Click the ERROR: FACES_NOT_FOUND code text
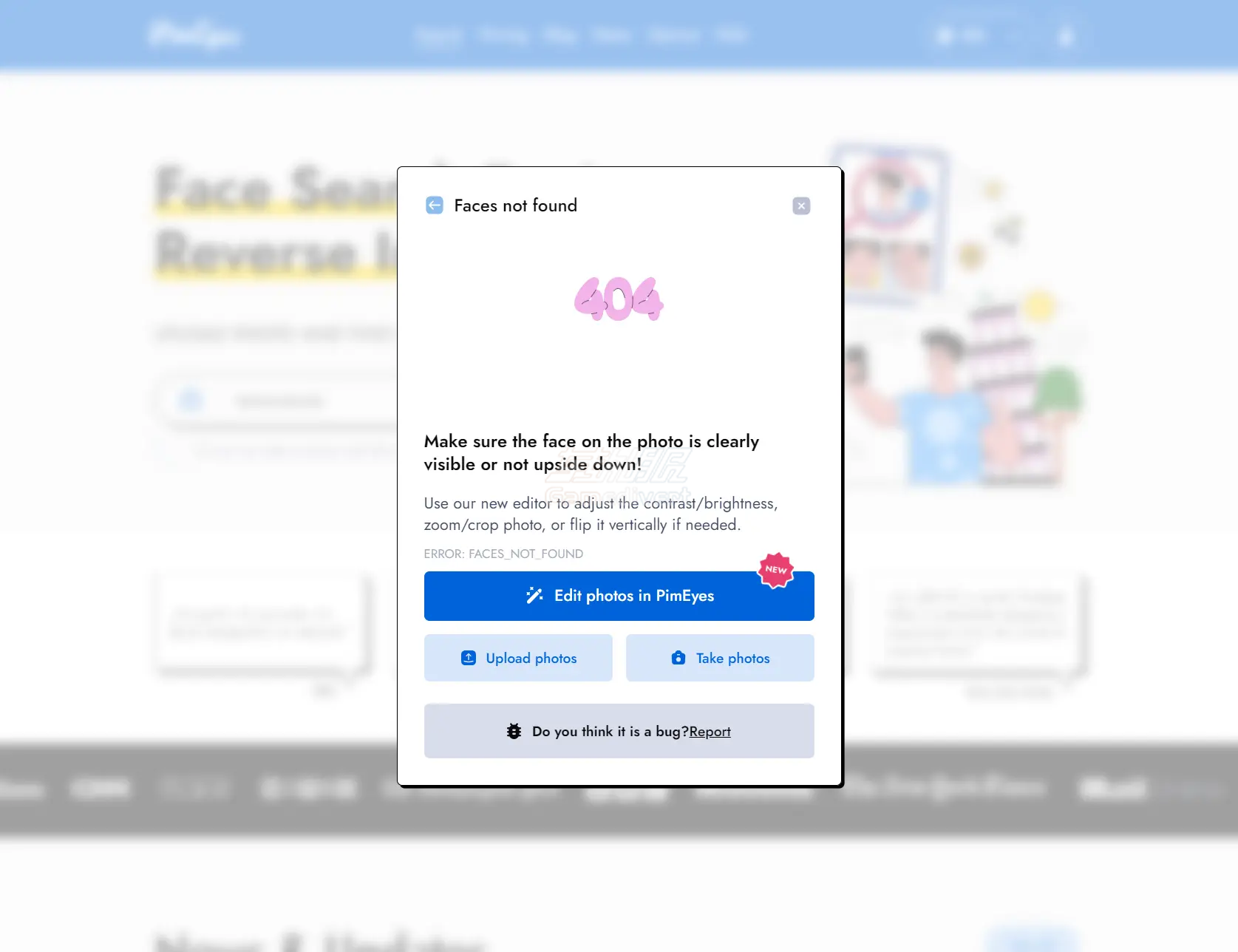1238x952 pixels. pyautogui.click(x=503, y=554)
